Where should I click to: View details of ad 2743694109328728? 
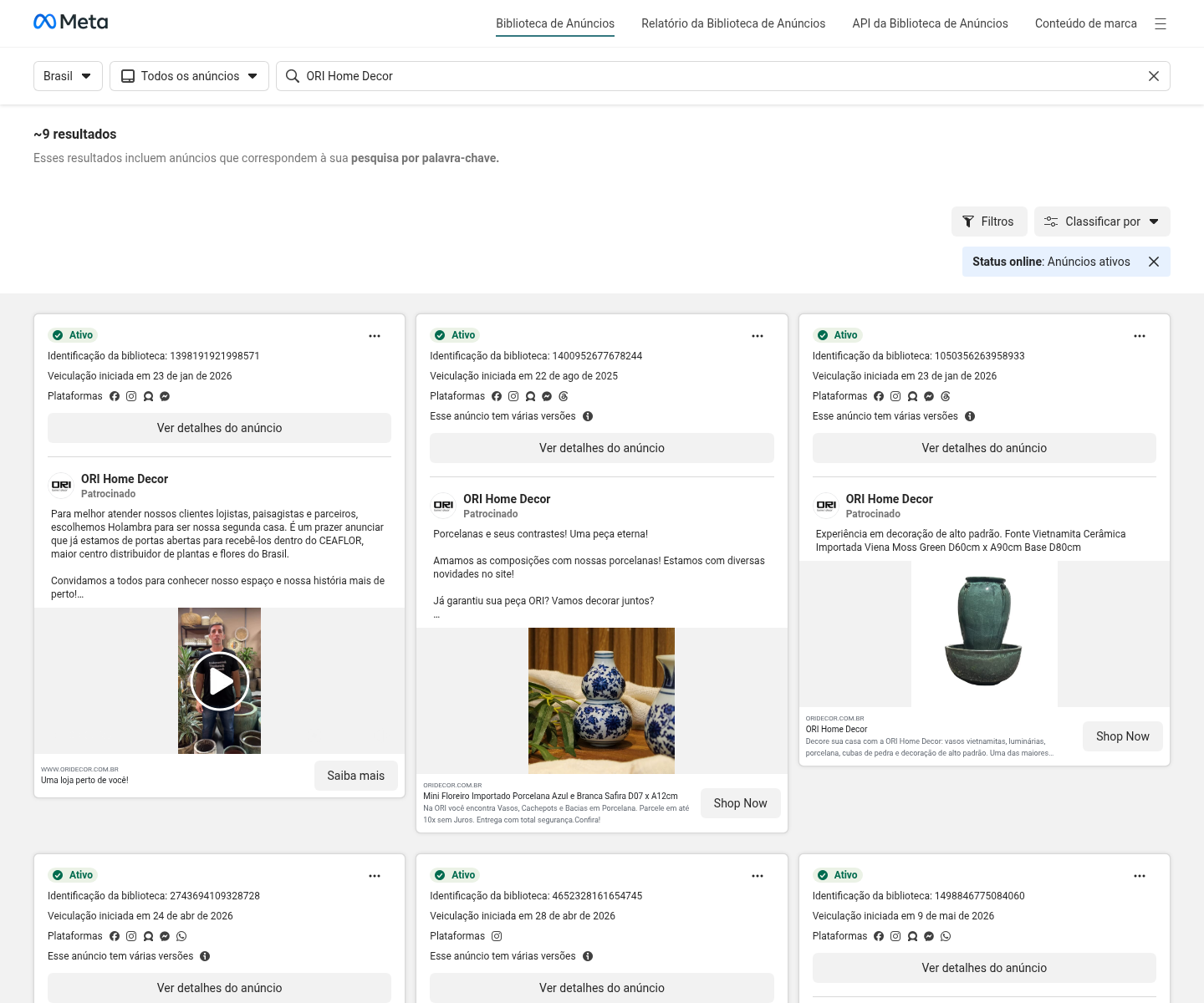click(219, 988)
